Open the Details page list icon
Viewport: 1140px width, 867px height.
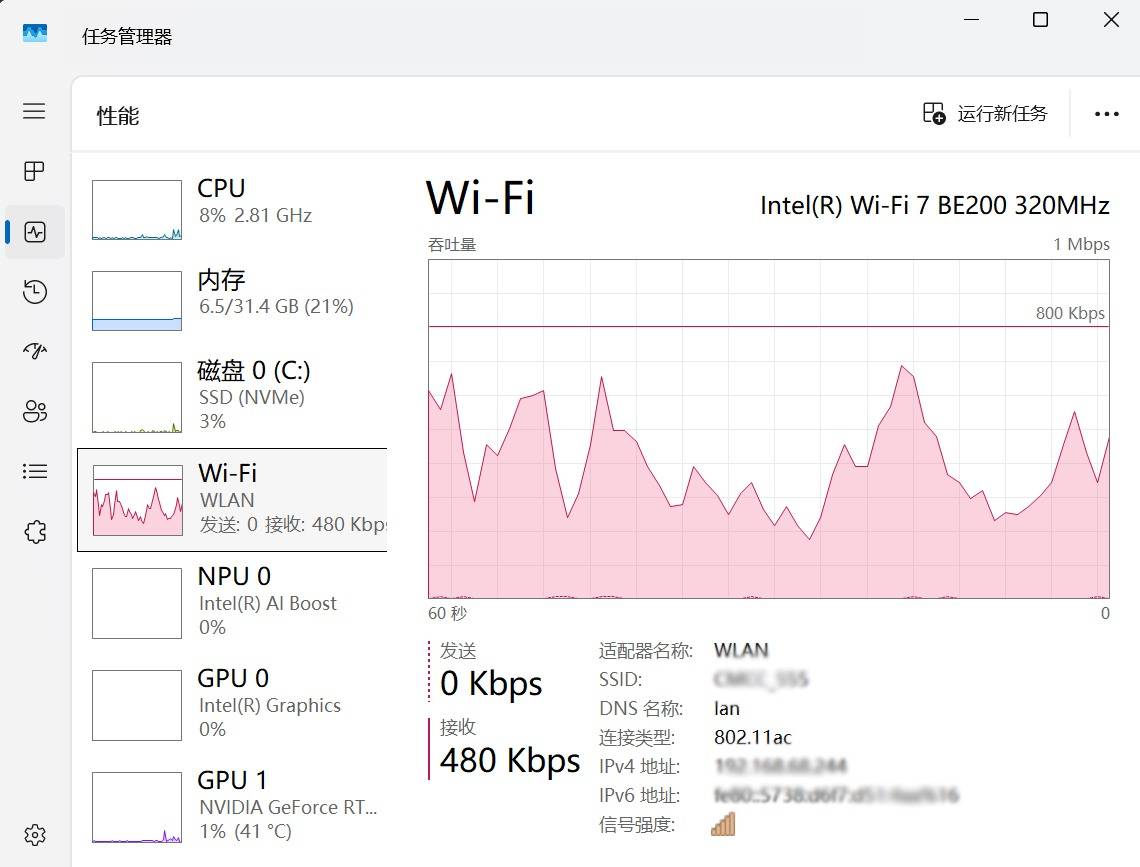(35, 471)
